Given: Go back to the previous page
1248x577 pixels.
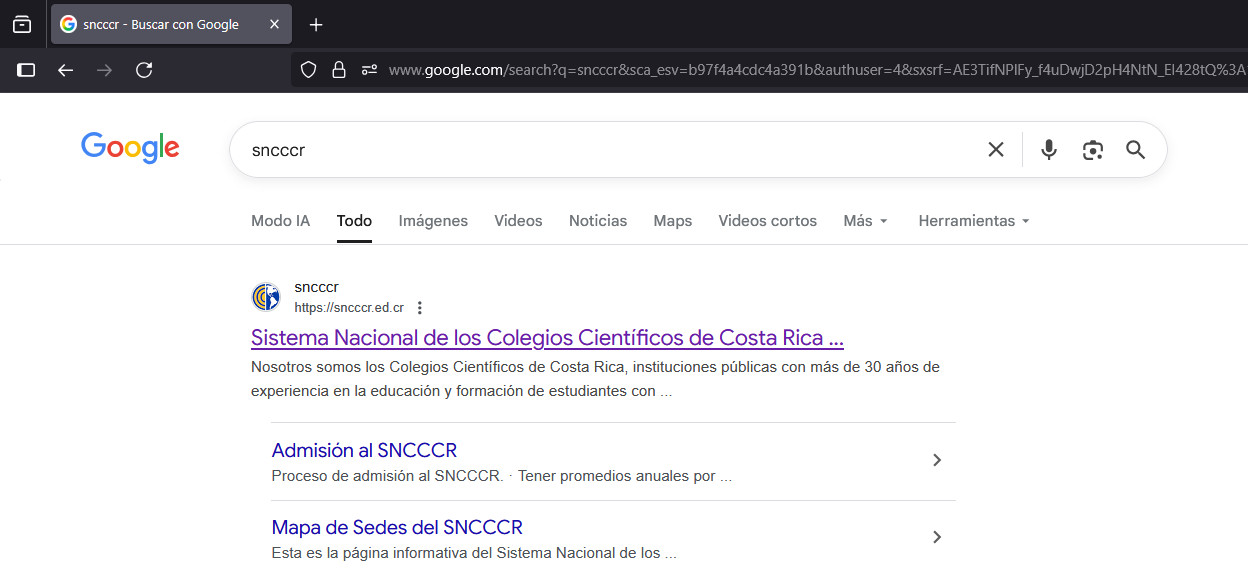Looking at the screenshot, I should (65, 70).
